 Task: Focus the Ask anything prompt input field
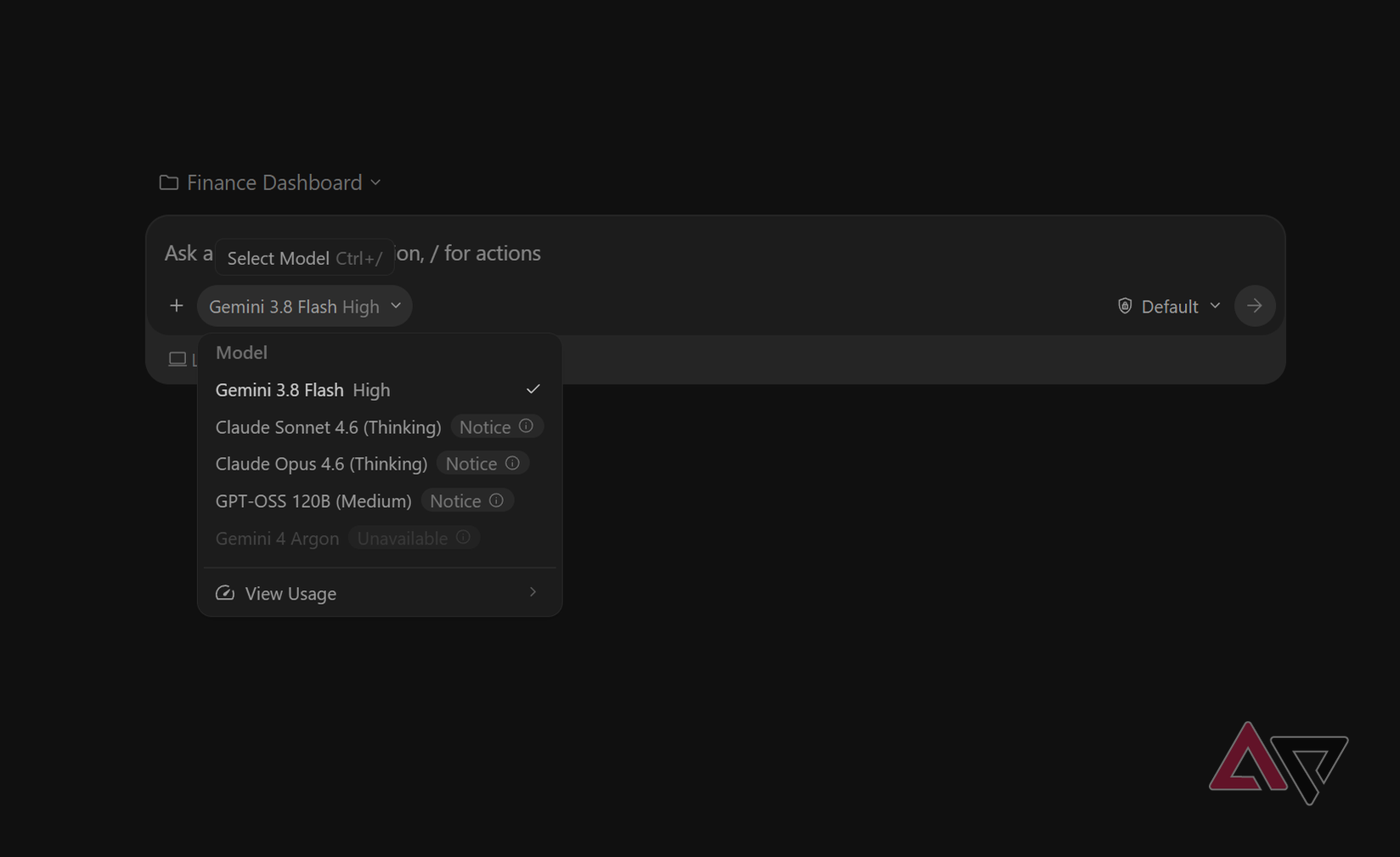[714, 253]
